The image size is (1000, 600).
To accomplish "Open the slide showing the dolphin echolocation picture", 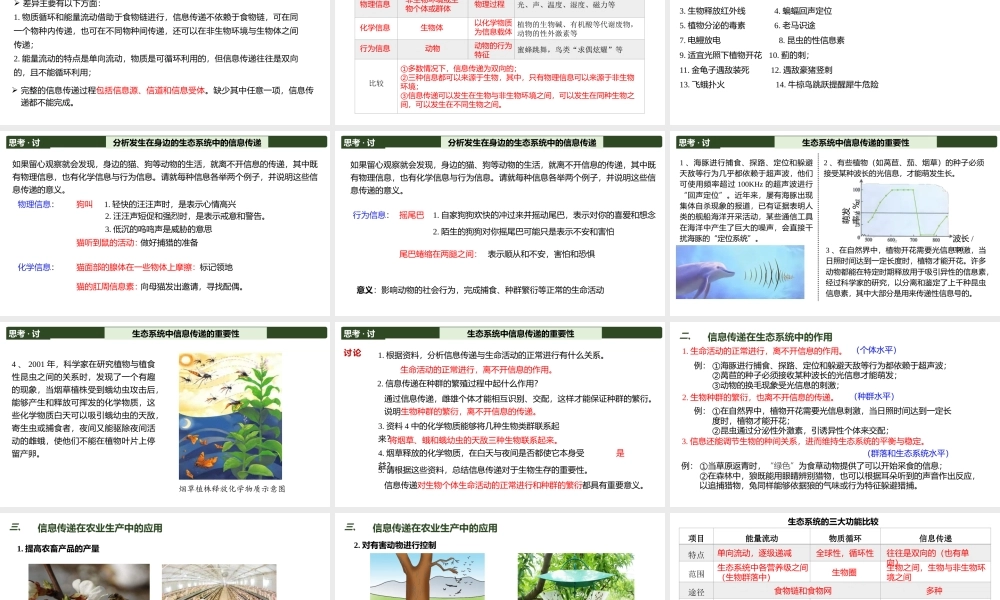I will coord(835,221).
